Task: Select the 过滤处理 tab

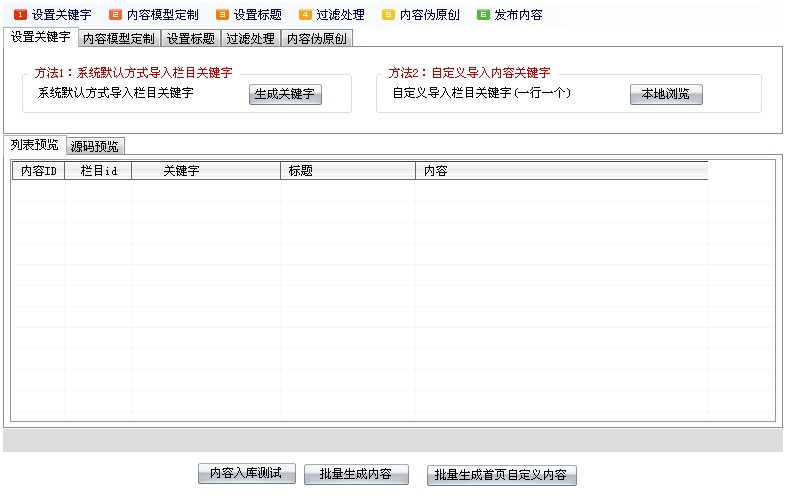Action: click(x=250, y=39)
